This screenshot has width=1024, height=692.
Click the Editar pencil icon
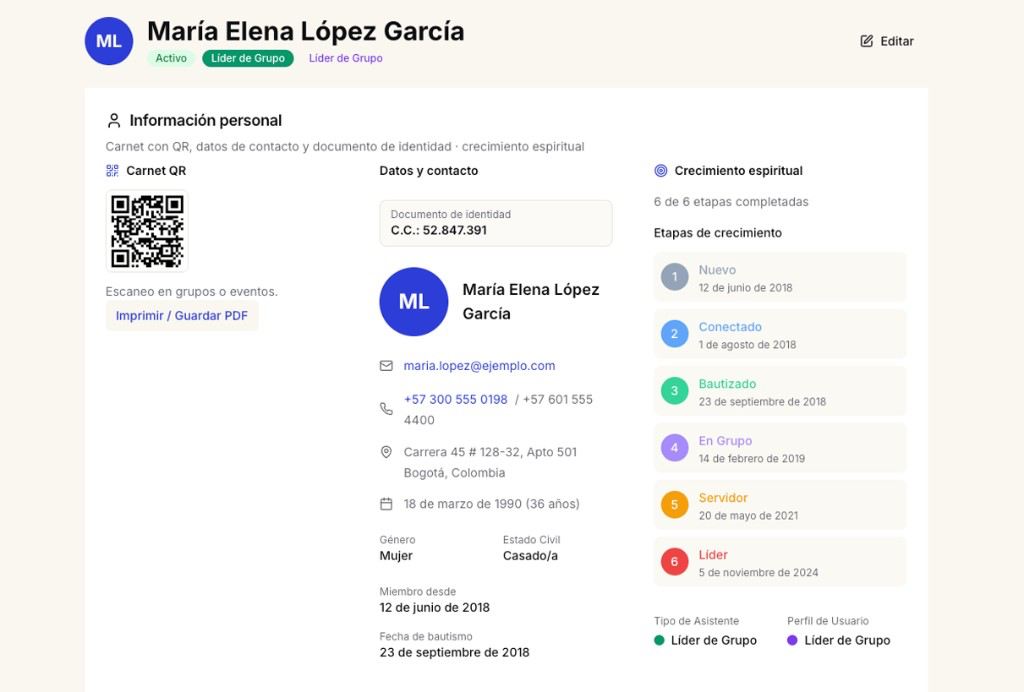(866, 41)
